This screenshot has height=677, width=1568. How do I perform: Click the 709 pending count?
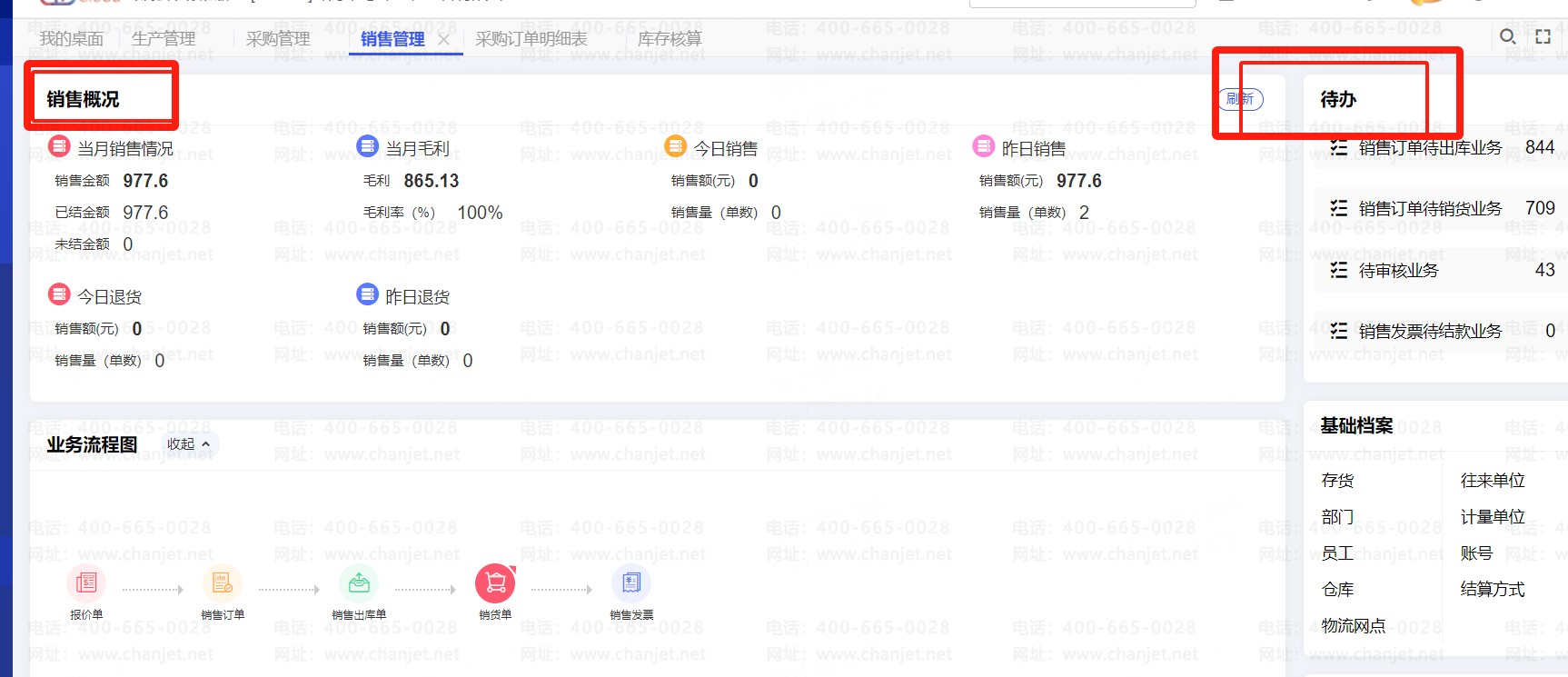coord(1540,208)
